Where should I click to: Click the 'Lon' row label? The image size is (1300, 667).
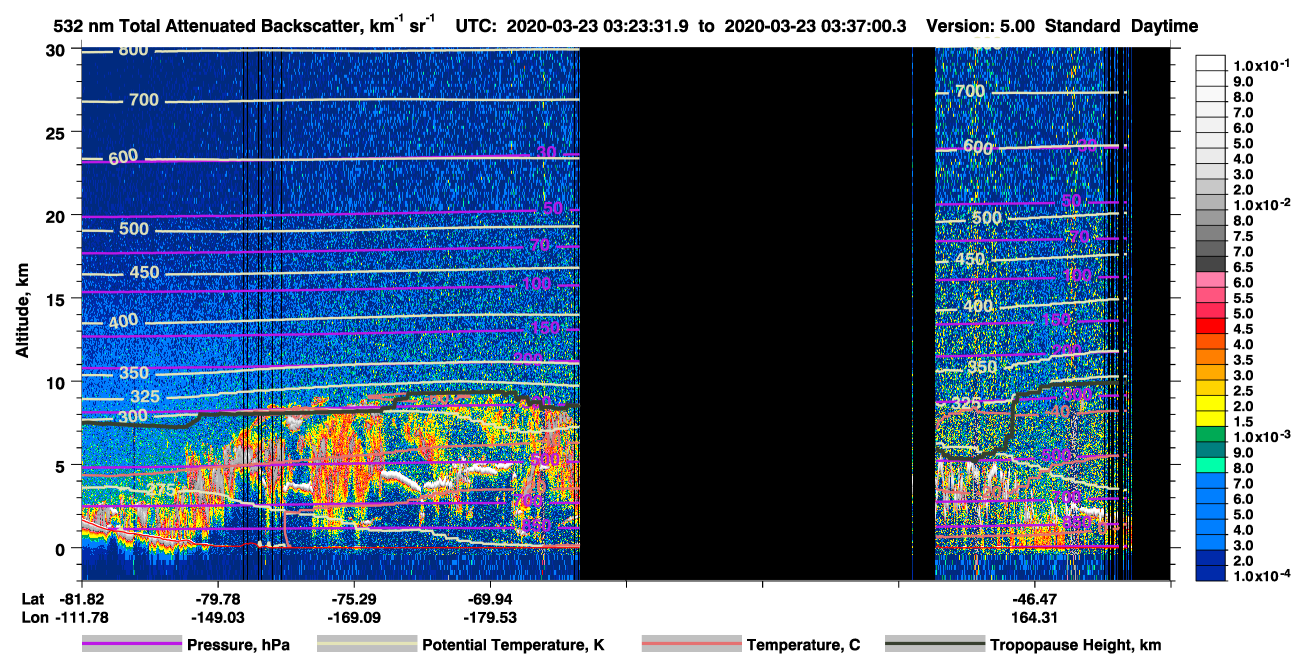(33, 618)
